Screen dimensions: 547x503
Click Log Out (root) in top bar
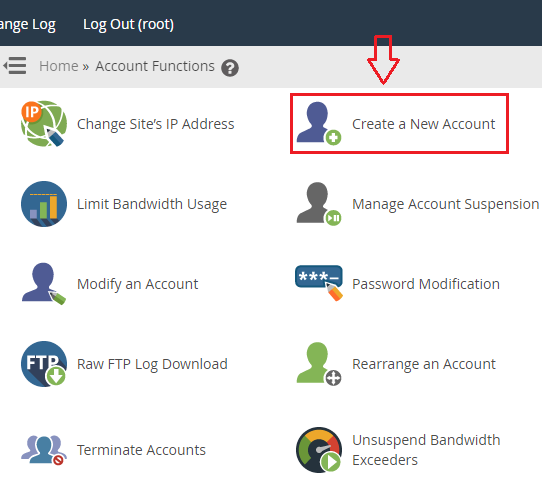click(128, 24)
